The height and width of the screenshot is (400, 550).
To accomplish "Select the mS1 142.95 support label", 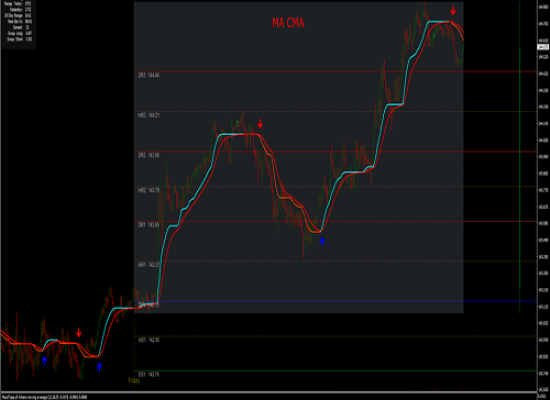I will 149,340.
